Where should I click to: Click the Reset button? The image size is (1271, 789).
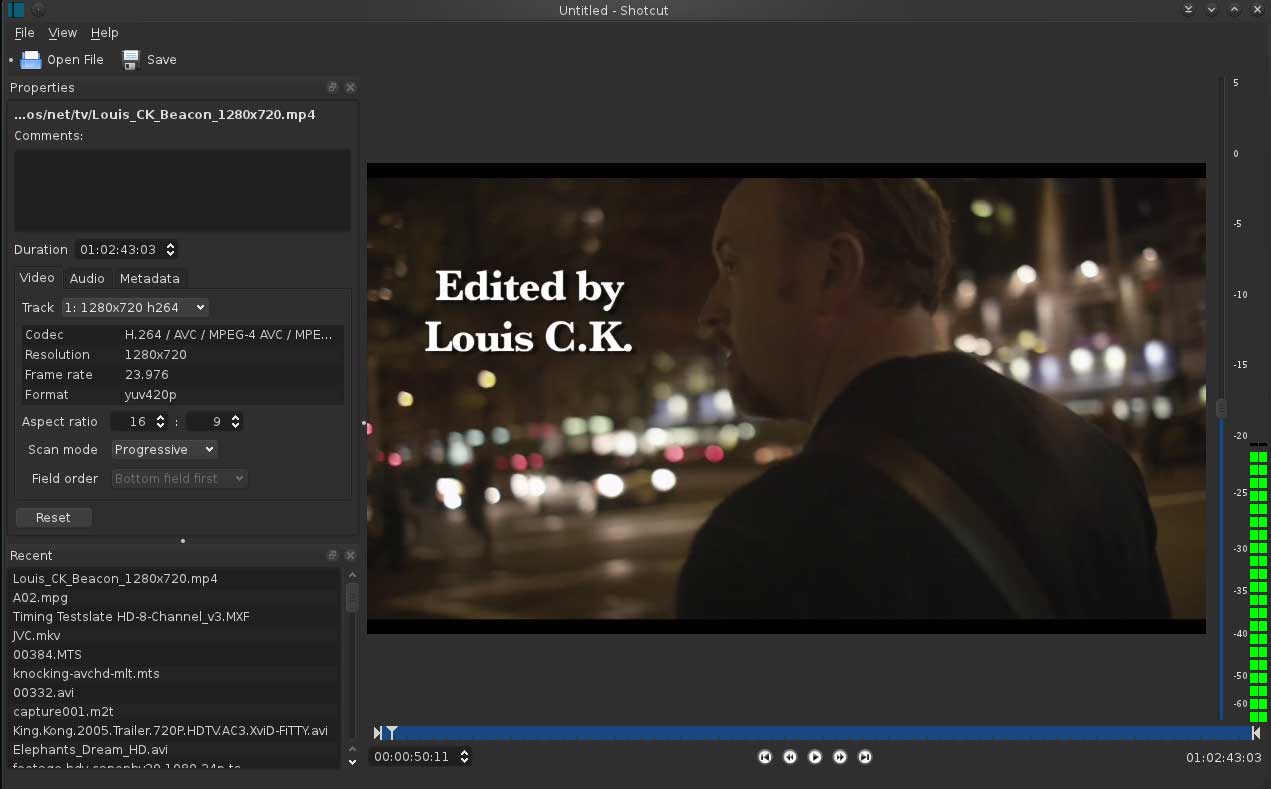click(x=53, y=517)
